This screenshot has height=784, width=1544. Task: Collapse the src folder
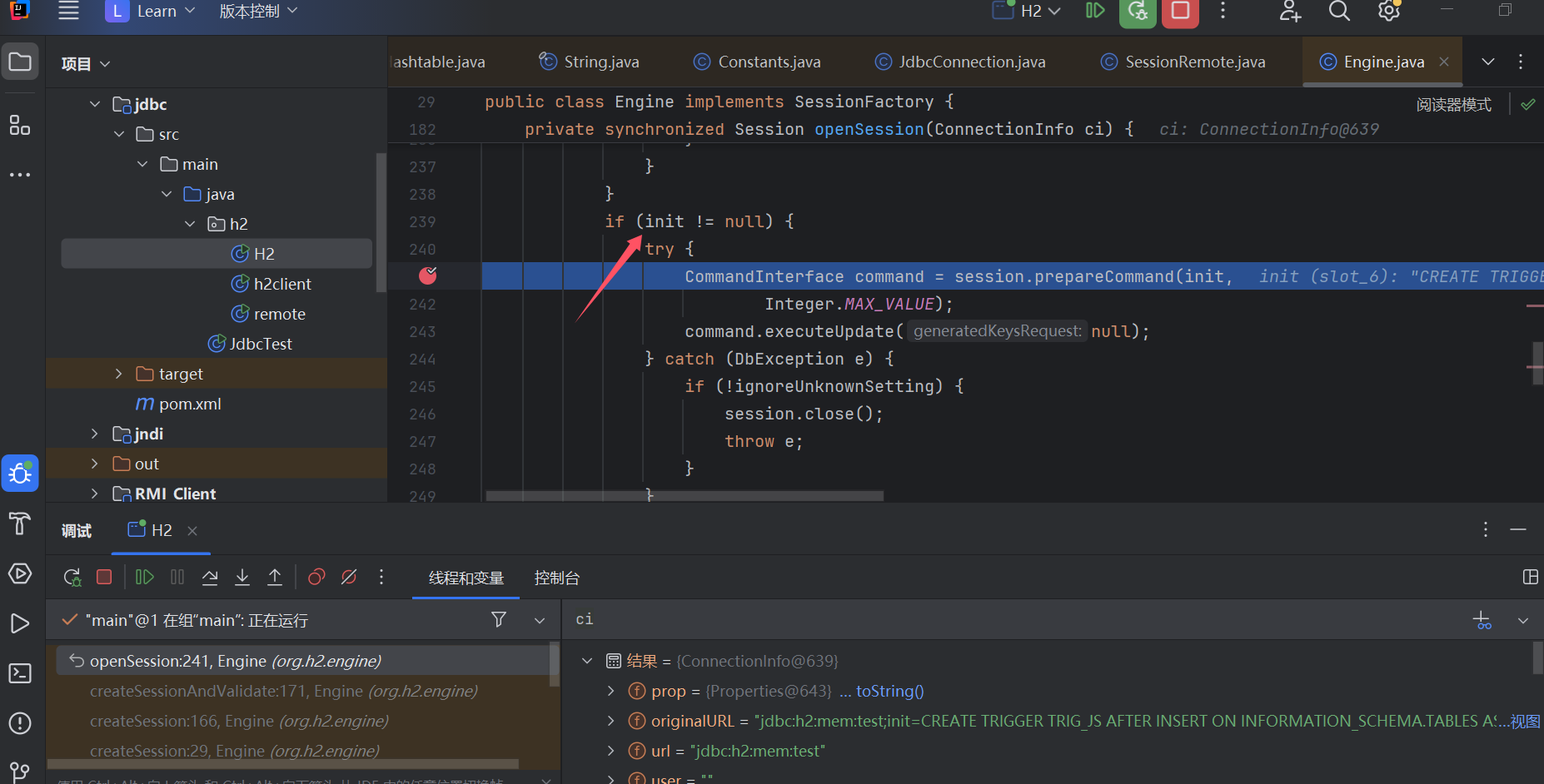point(119,134)
